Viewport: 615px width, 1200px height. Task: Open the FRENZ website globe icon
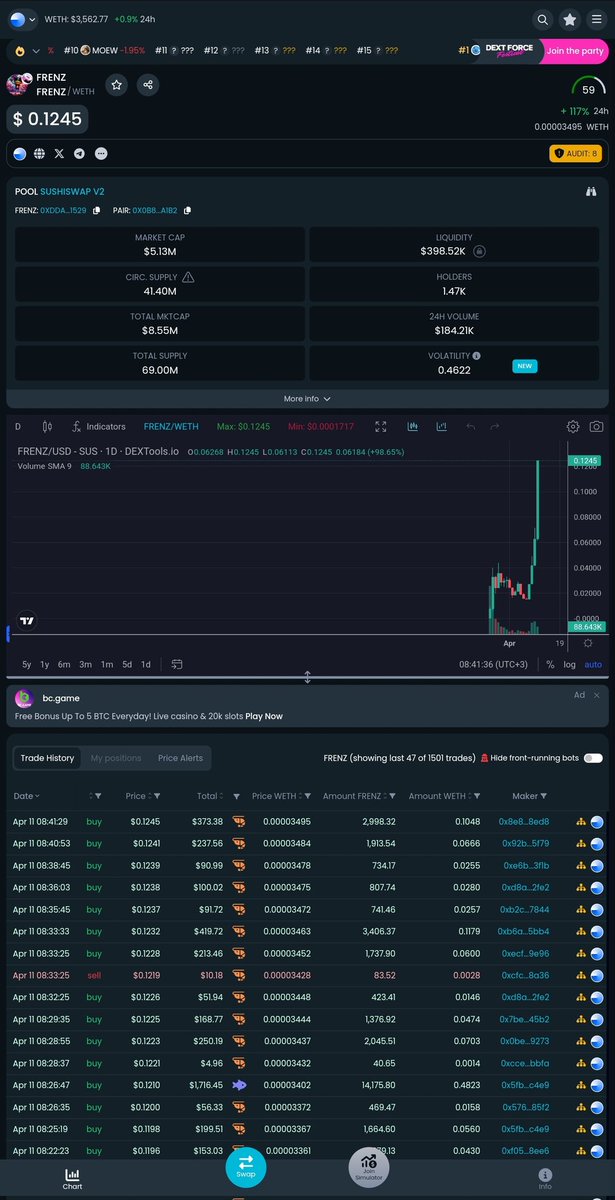(39, 154)
